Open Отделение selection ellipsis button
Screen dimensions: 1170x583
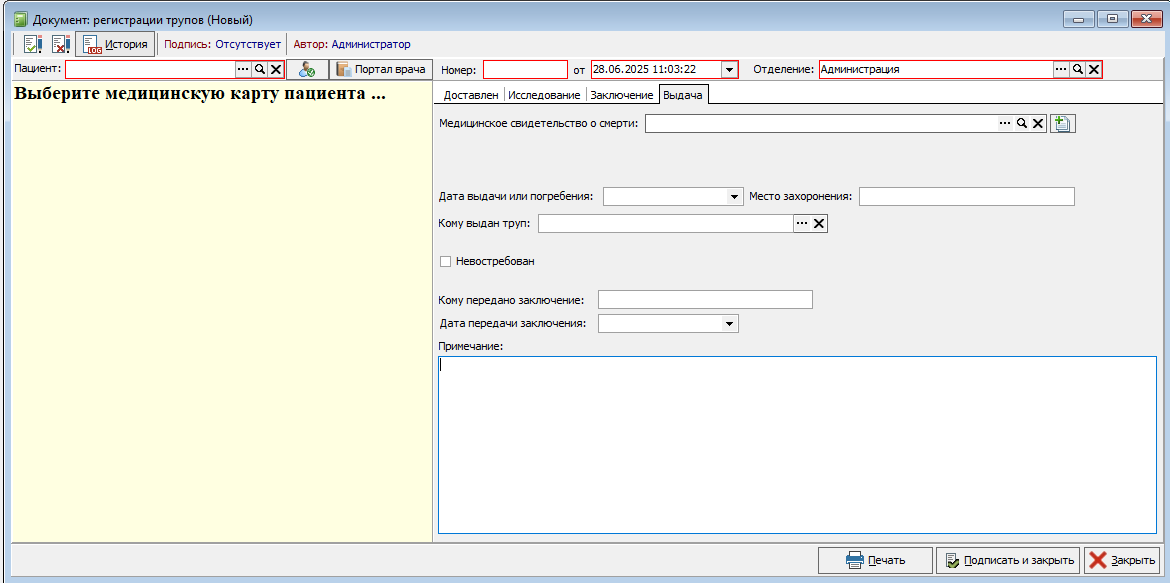1061,69
